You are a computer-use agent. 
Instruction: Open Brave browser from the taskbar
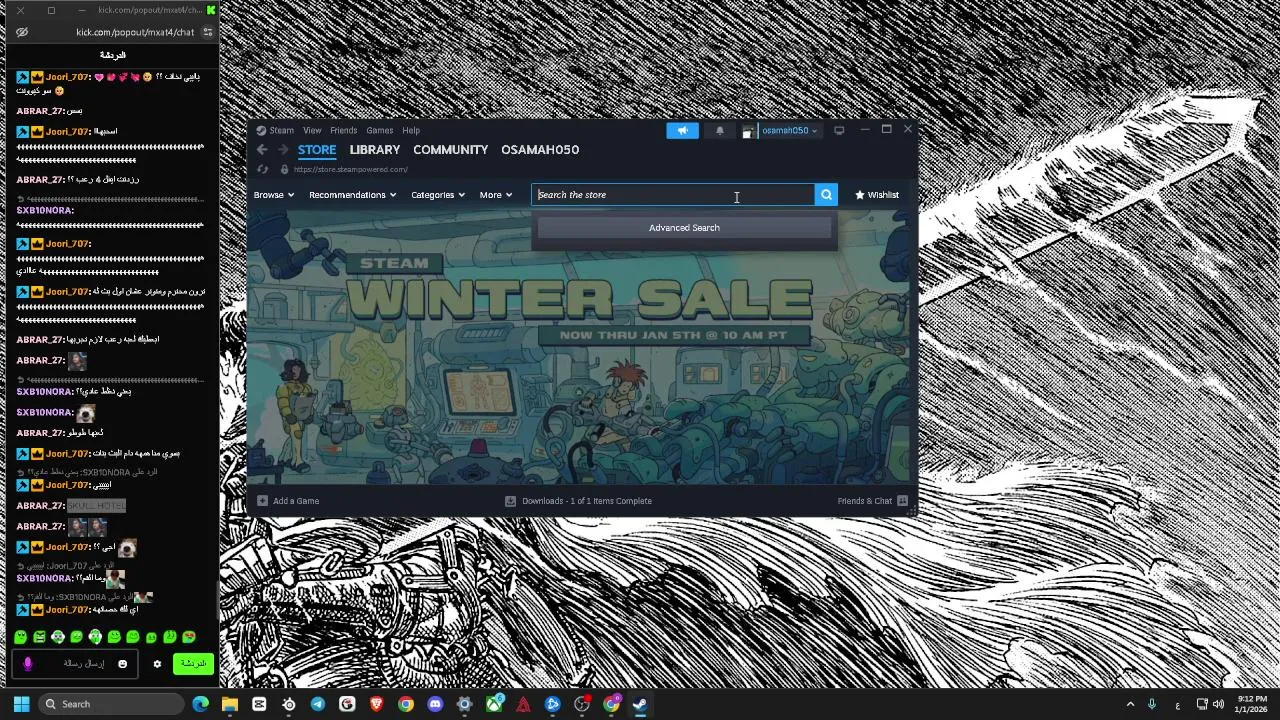pyautogui.click(x=376, y=704)
